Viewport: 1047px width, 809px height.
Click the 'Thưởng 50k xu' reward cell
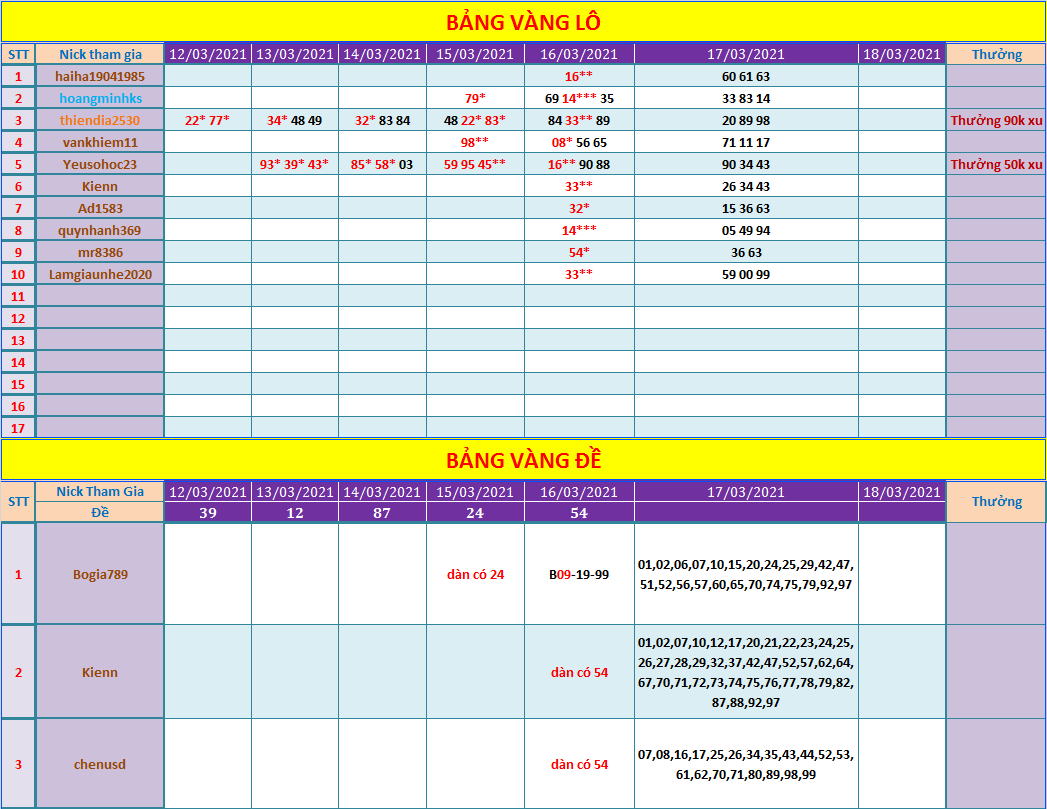click(x=996, y=164)
